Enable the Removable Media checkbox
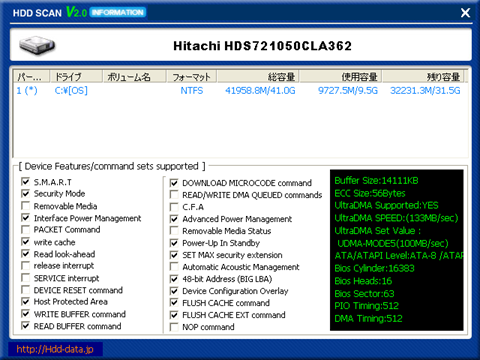Viewport: 480px width, 360px height. click(x=25, y=206)
